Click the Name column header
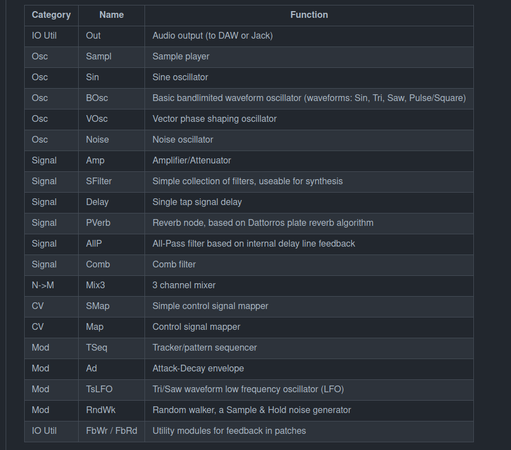 [x=111, y=15]
